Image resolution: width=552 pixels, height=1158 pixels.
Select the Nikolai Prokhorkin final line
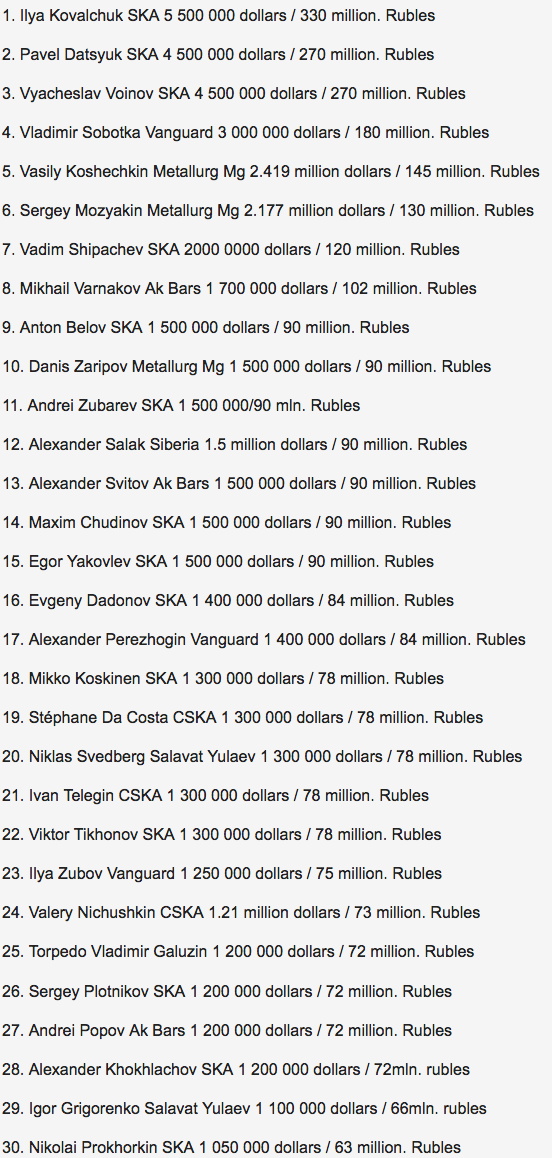[x=232, y=1148]
